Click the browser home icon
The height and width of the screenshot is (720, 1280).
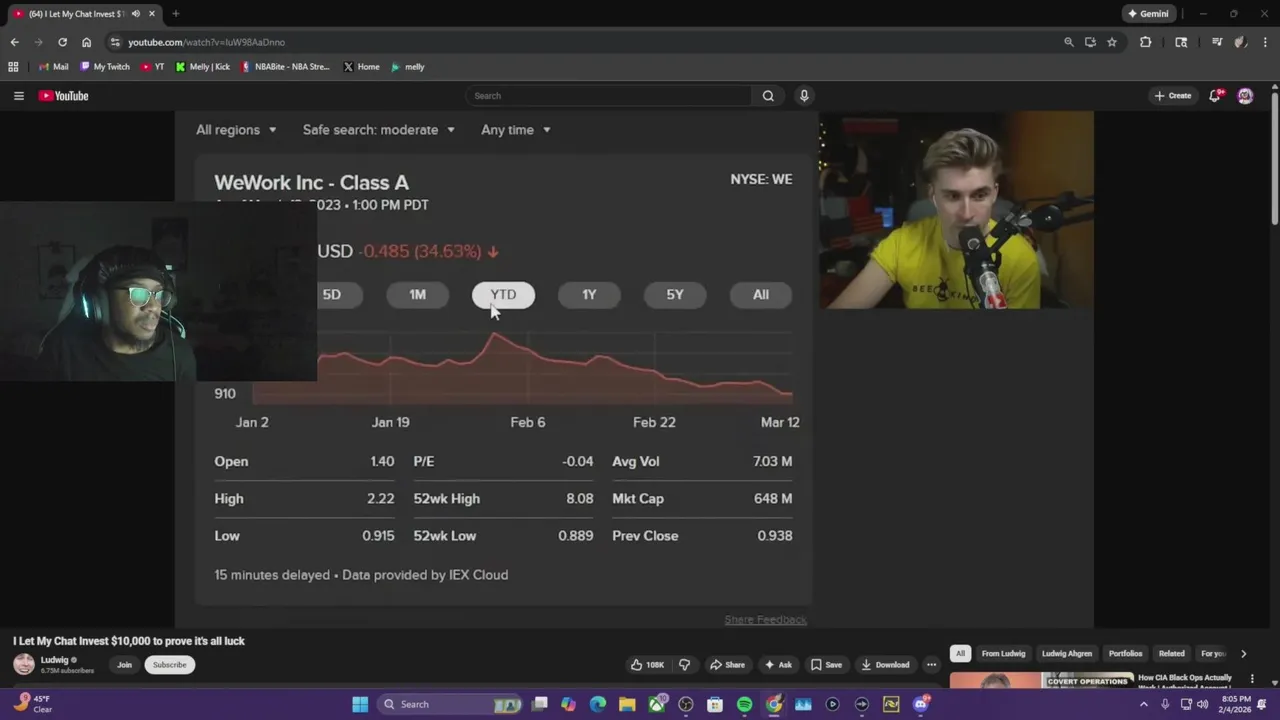(86, 42)
